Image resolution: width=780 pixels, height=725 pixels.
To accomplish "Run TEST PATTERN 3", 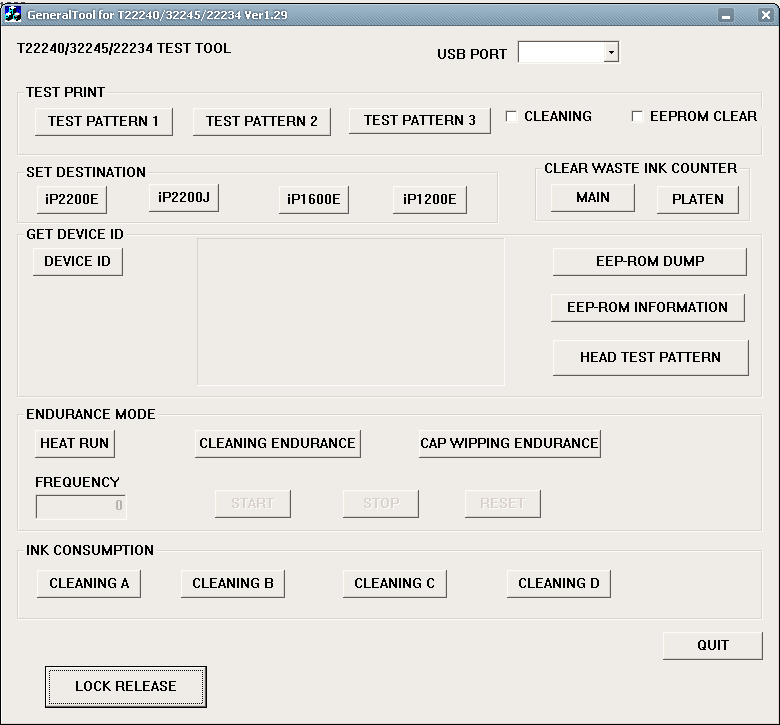I will pyautogui.click(x=420, y=120).
